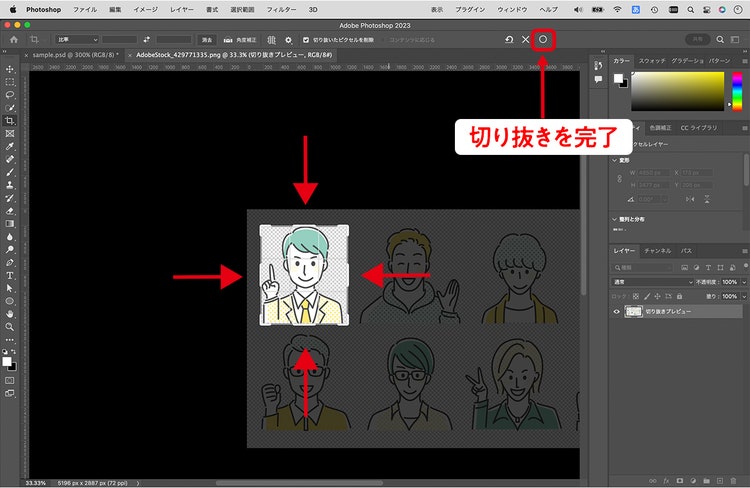Select the Brush tool

pyautogui.click(x=10, y=172)
